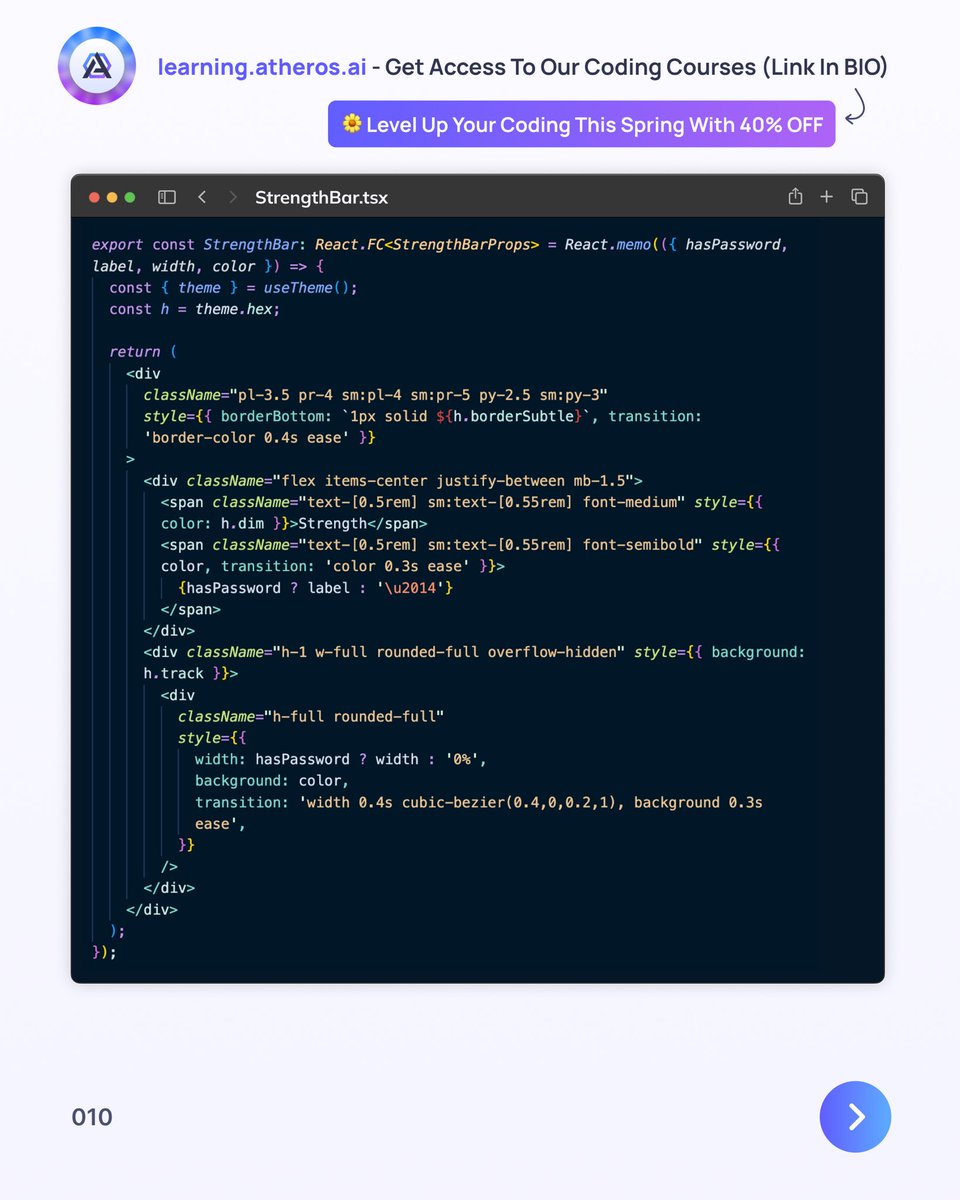Open the share icon in the title bar
Viewport: 960px width, 1200px height.
click(x=795, y=196)
